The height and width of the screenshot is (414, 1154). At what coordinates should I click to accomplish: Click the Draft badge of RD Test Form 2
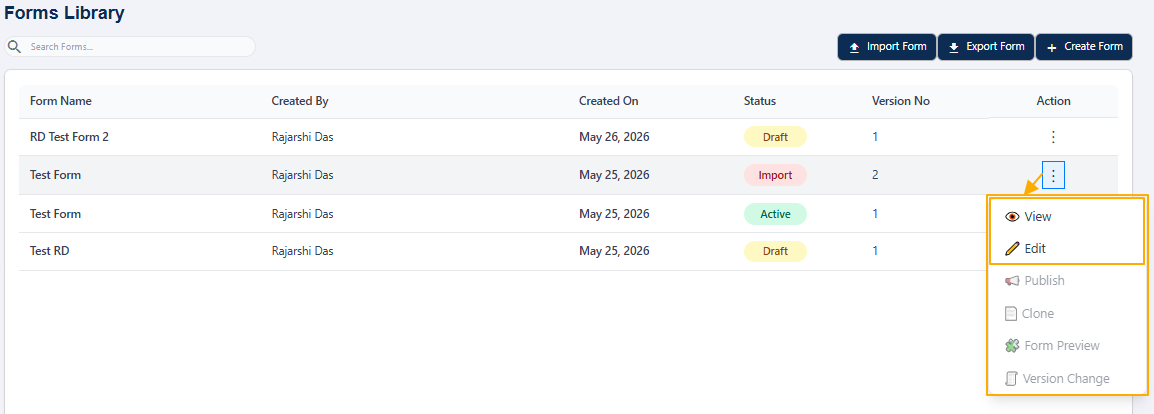775,137
